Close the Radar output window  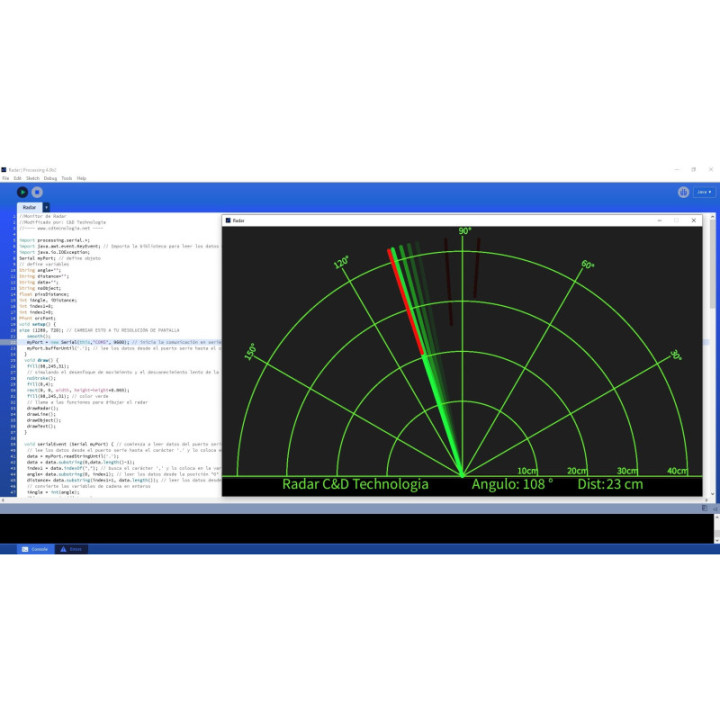(x=694, y=221)
